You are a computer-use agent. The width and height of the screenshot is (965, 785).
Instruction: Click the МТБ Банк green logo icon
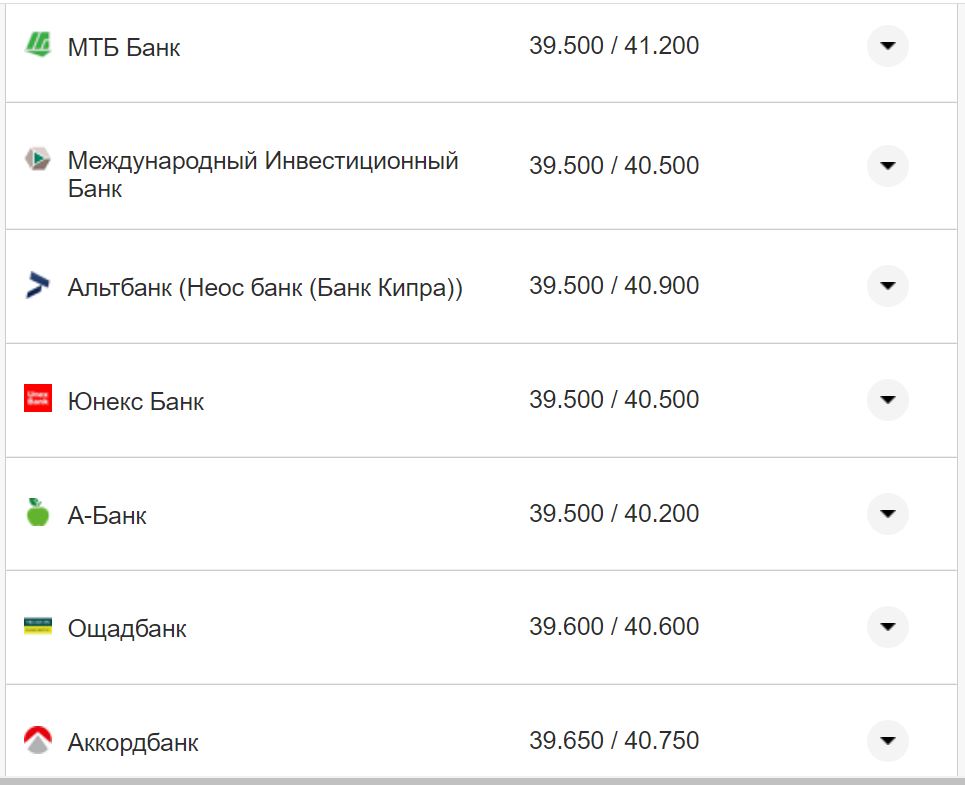(x=39, y=45)
